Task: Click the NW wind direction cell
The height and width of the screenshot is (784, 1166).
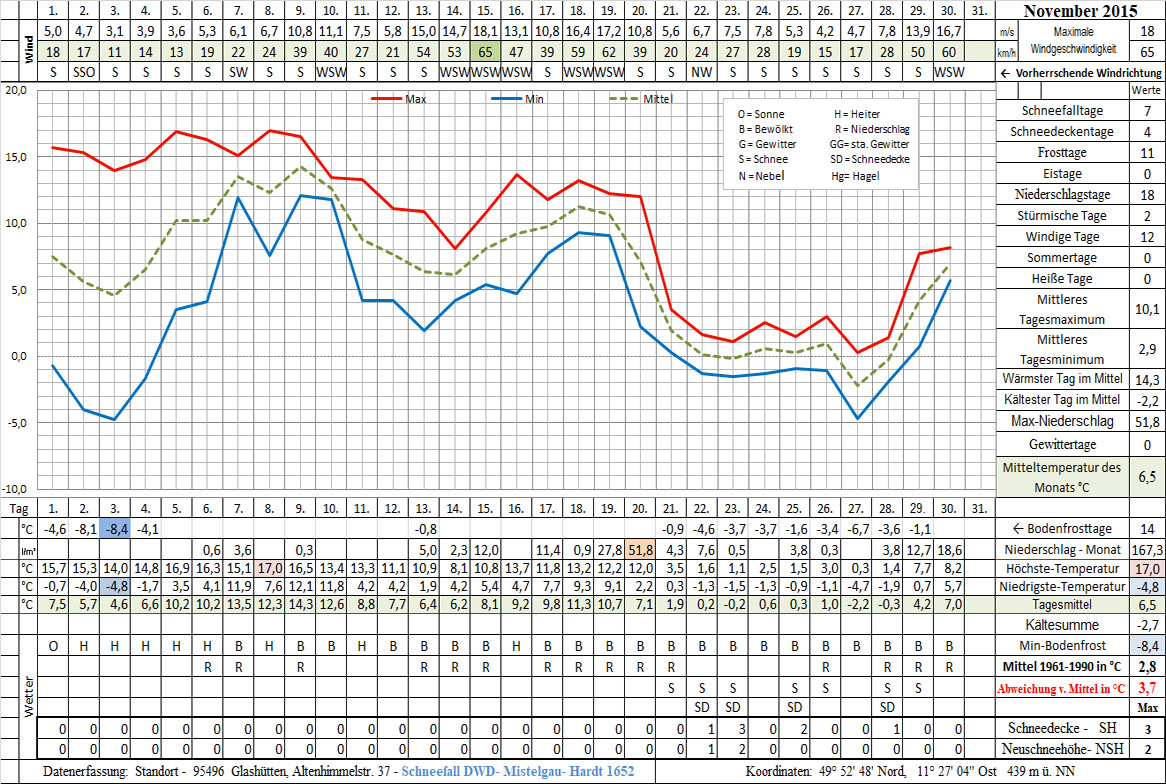Action: coord(702,73)
